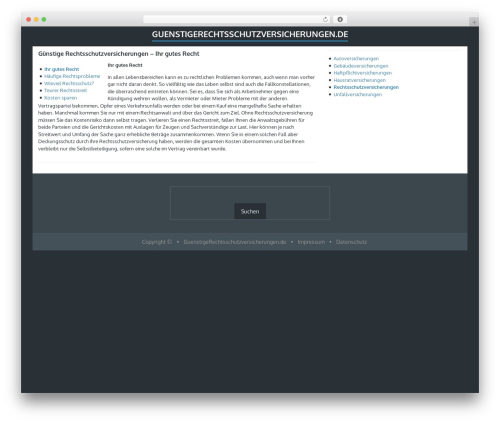The width and height of the screenshot is (500, 423).
Task: Select Rechtsschutzversicherungen sidebar link
Action: coord(366,87)
